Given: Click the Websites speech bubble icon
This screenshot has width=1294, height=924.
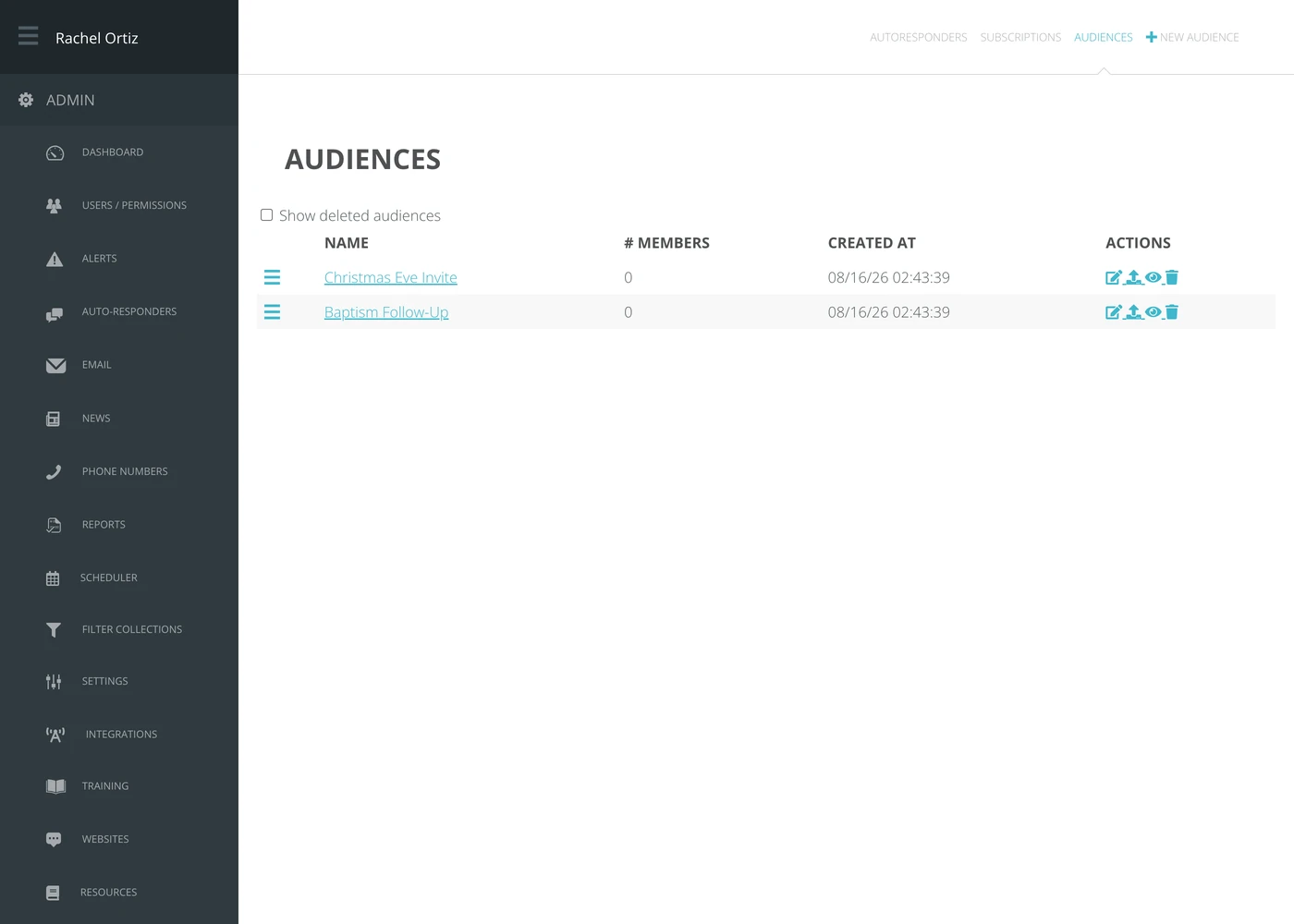Looking at the screenshot, I should tap(54, 840).
